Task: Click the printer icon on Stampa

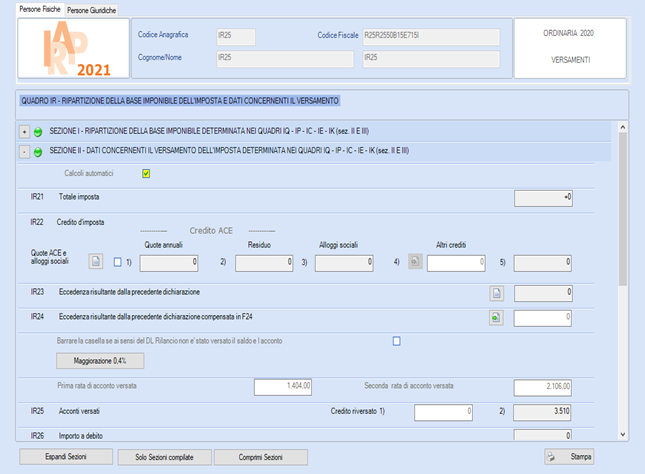Action: [x=551, y=457]
